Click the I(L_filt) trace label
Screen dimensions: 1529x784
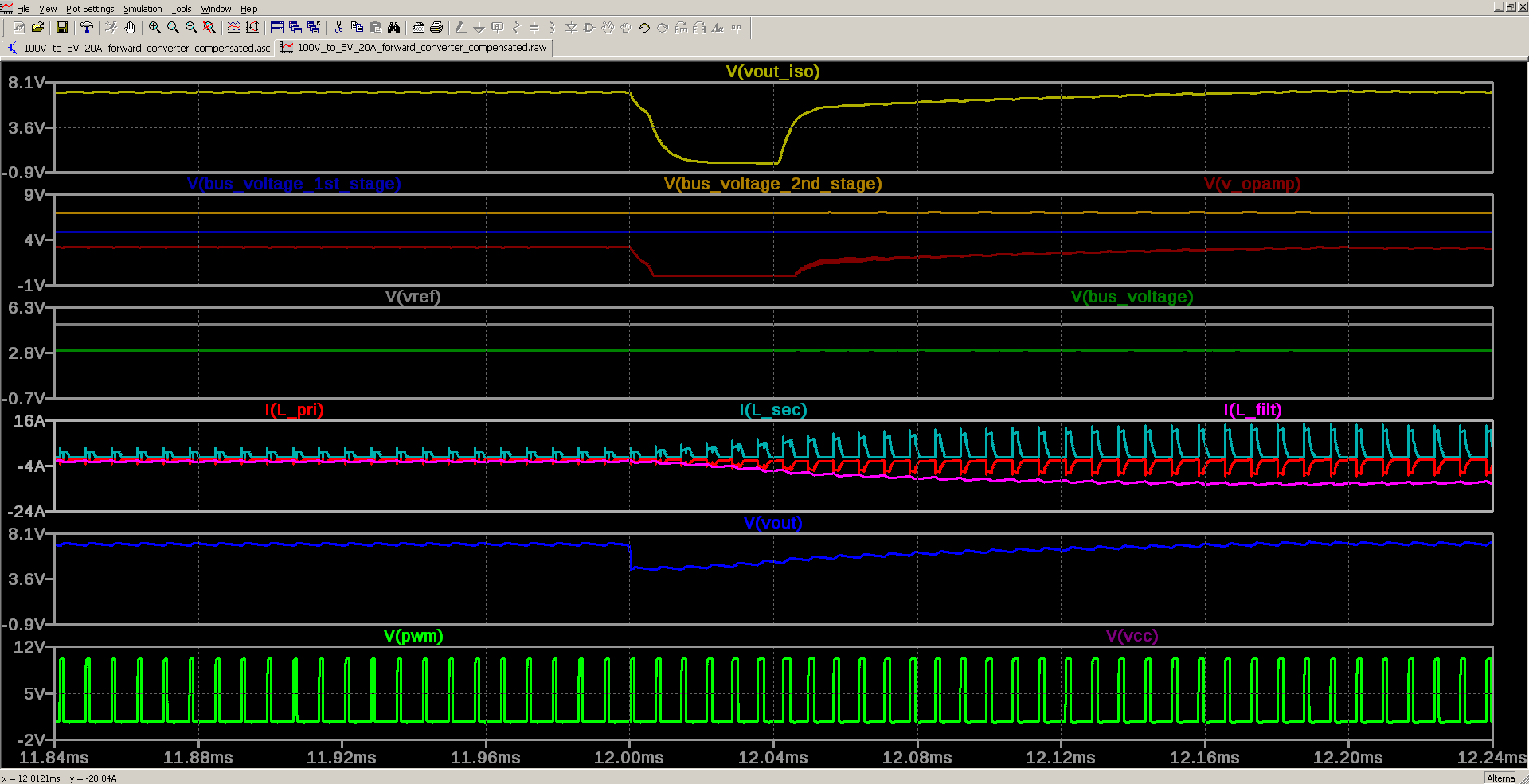click(1253, 410)
